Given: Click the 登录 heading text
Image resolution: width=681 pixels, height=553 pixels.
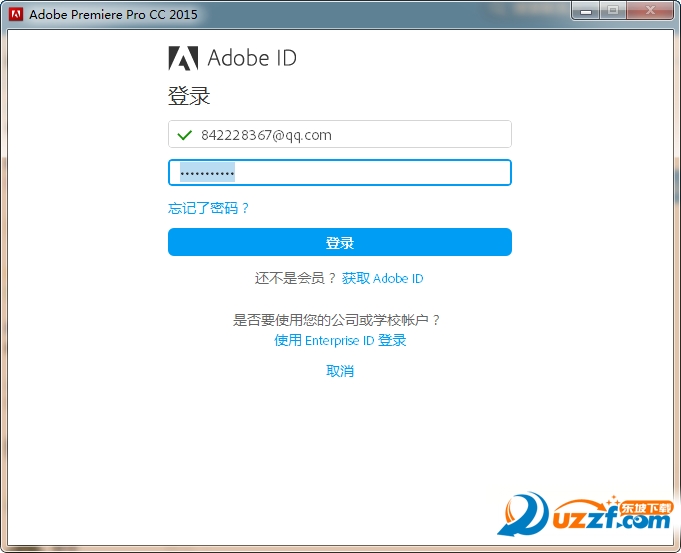Looking at the screenshot, I should coord(189,96).
